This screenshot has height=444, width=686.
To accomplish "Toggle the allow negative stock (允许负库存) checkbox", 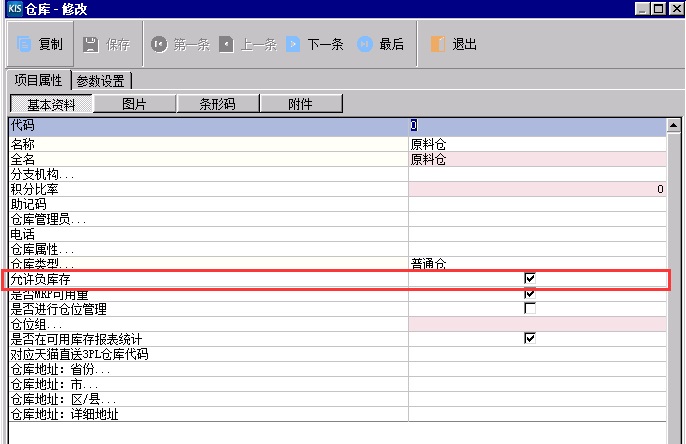I will coord(530,278).
